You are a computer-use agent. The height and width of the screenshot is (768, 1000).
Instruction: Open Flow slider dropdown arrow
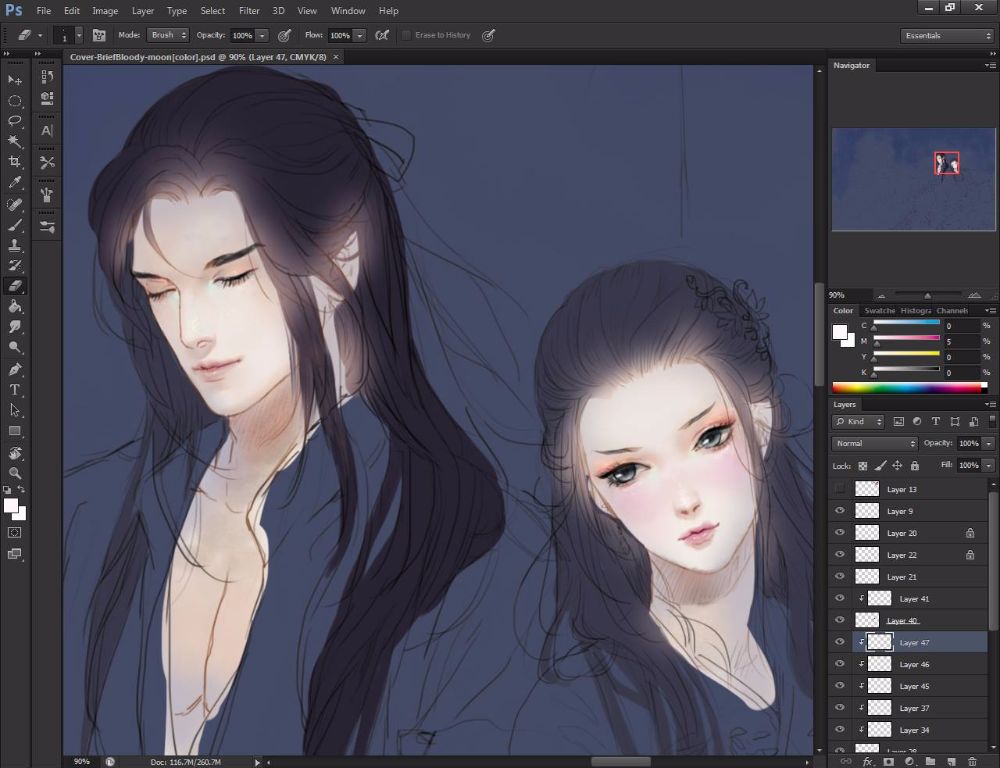[x=360, y=36]
